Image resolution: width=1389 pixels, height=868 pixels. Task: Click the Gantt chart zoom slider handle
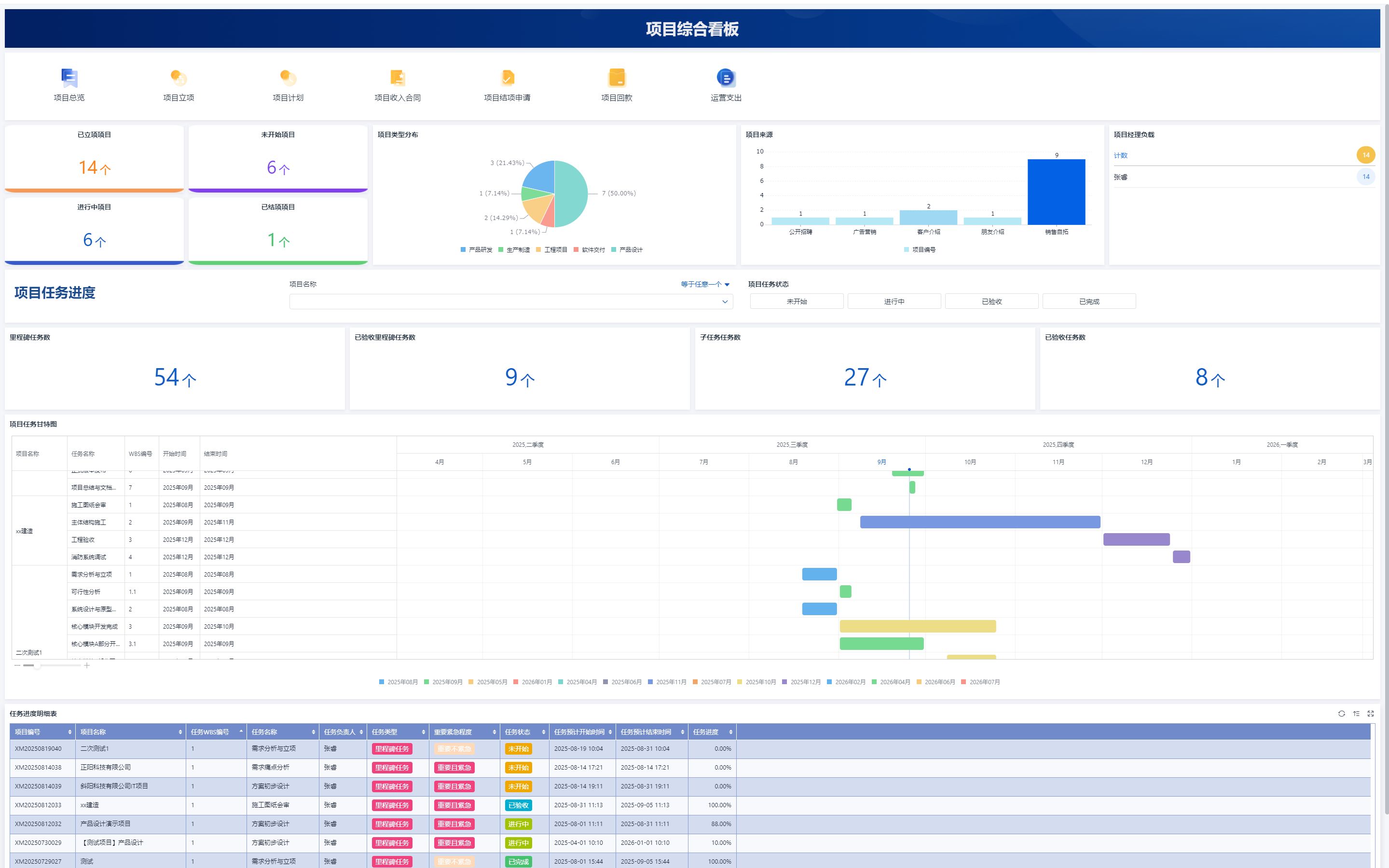pos(37,665)
